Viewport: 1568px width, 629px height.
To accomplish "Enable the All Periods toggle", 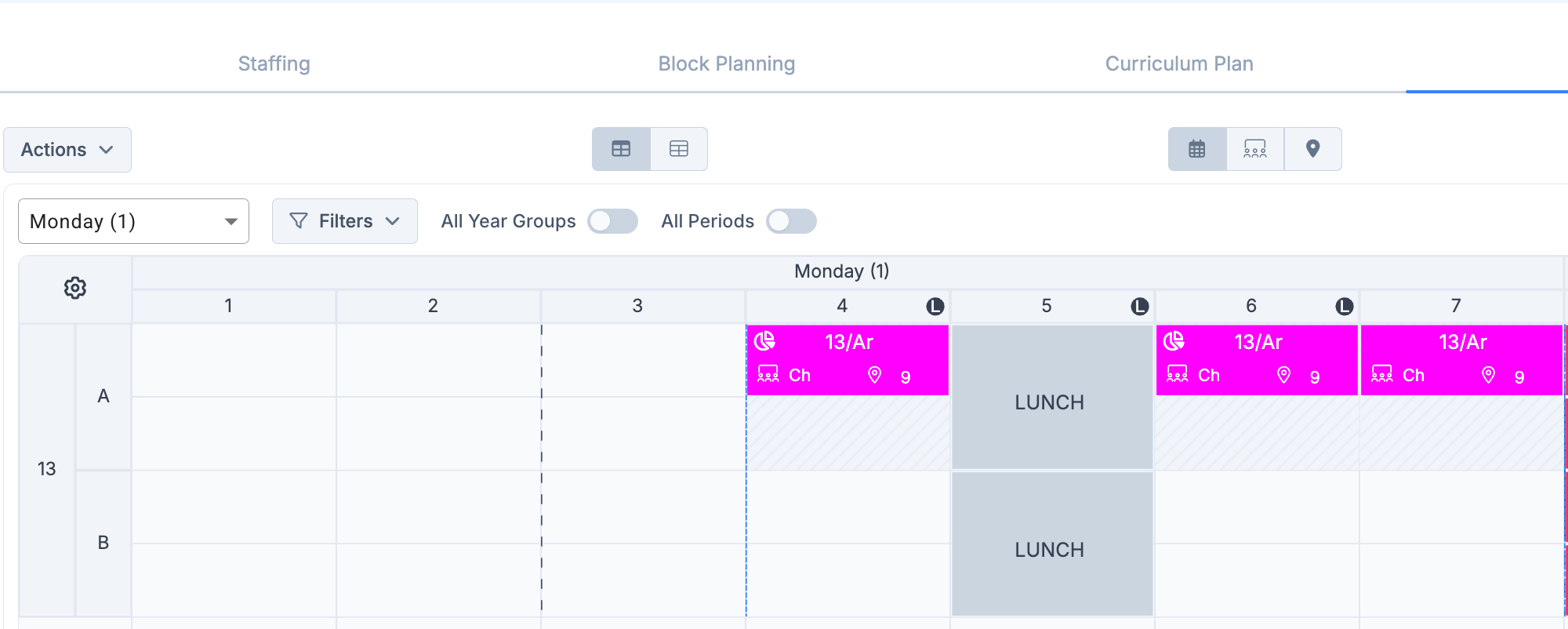I will (791, 221).
